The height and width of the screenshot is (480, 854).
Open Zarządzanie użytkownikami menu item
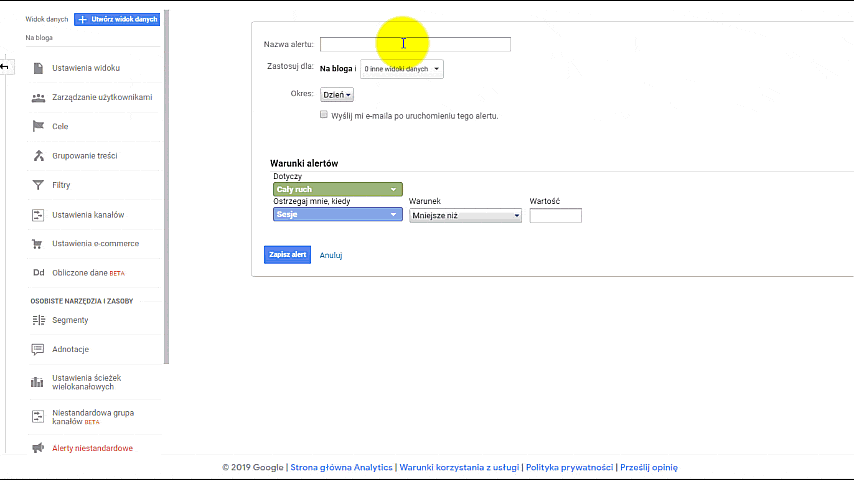click(102, 97)
